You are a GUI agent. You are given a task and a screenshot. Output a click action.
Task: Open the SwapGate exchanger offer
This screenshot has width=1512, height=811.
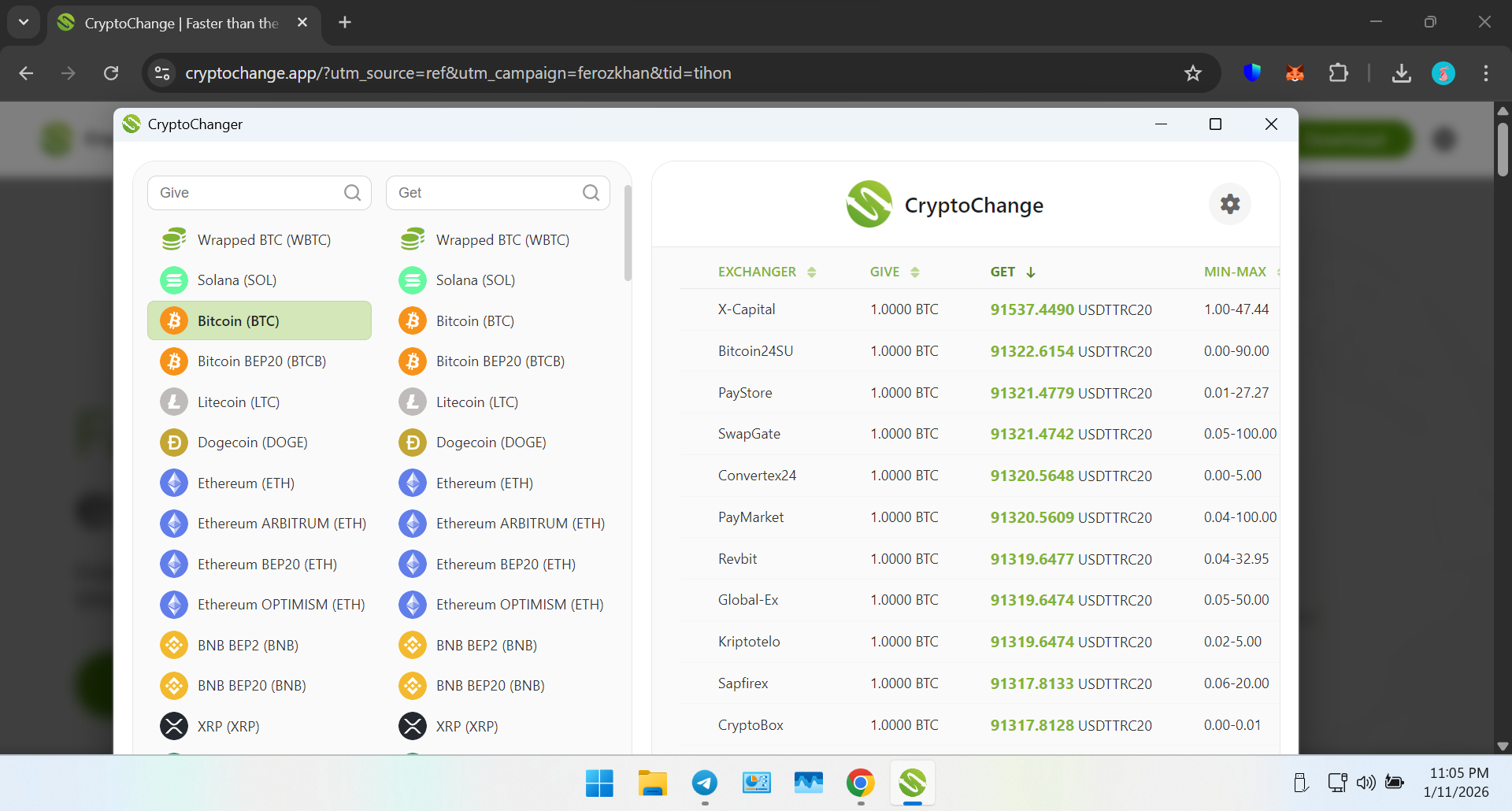pos(980,434)
